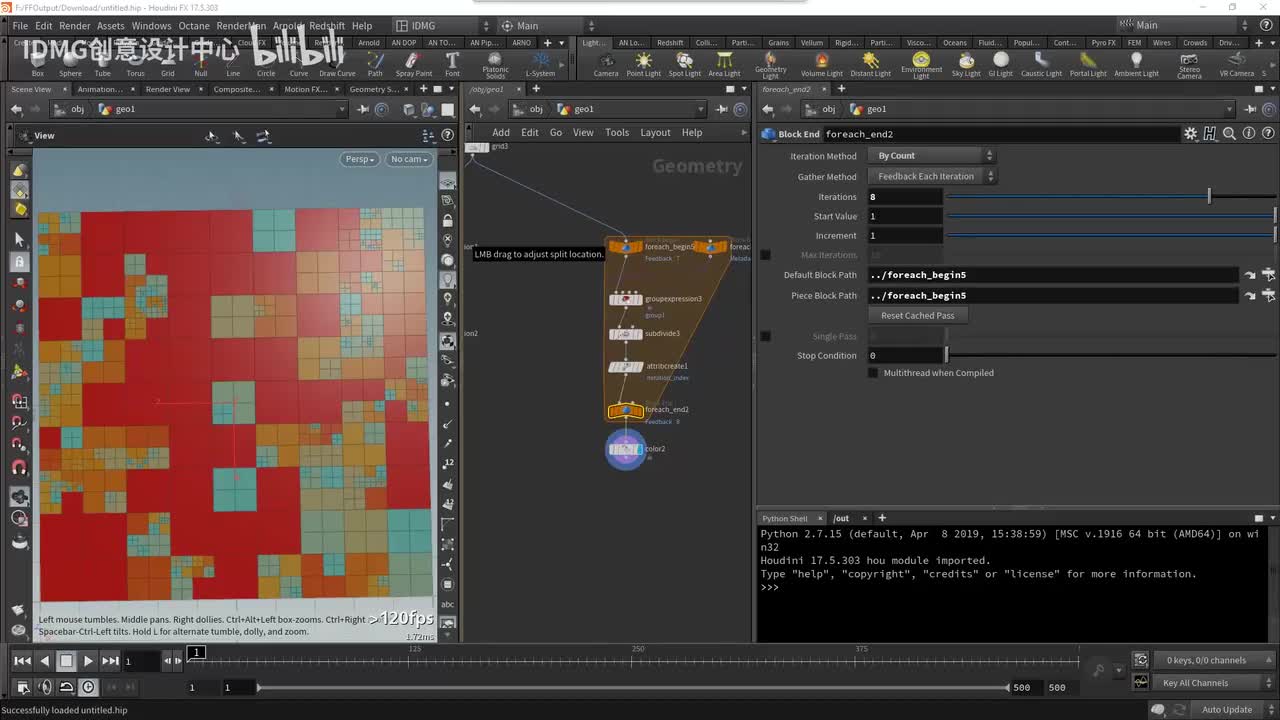Enable the Max Iterations checkbox
The width and height of the screenshot is (1280, 720).
pyautogui.click(x=766, y=255)
